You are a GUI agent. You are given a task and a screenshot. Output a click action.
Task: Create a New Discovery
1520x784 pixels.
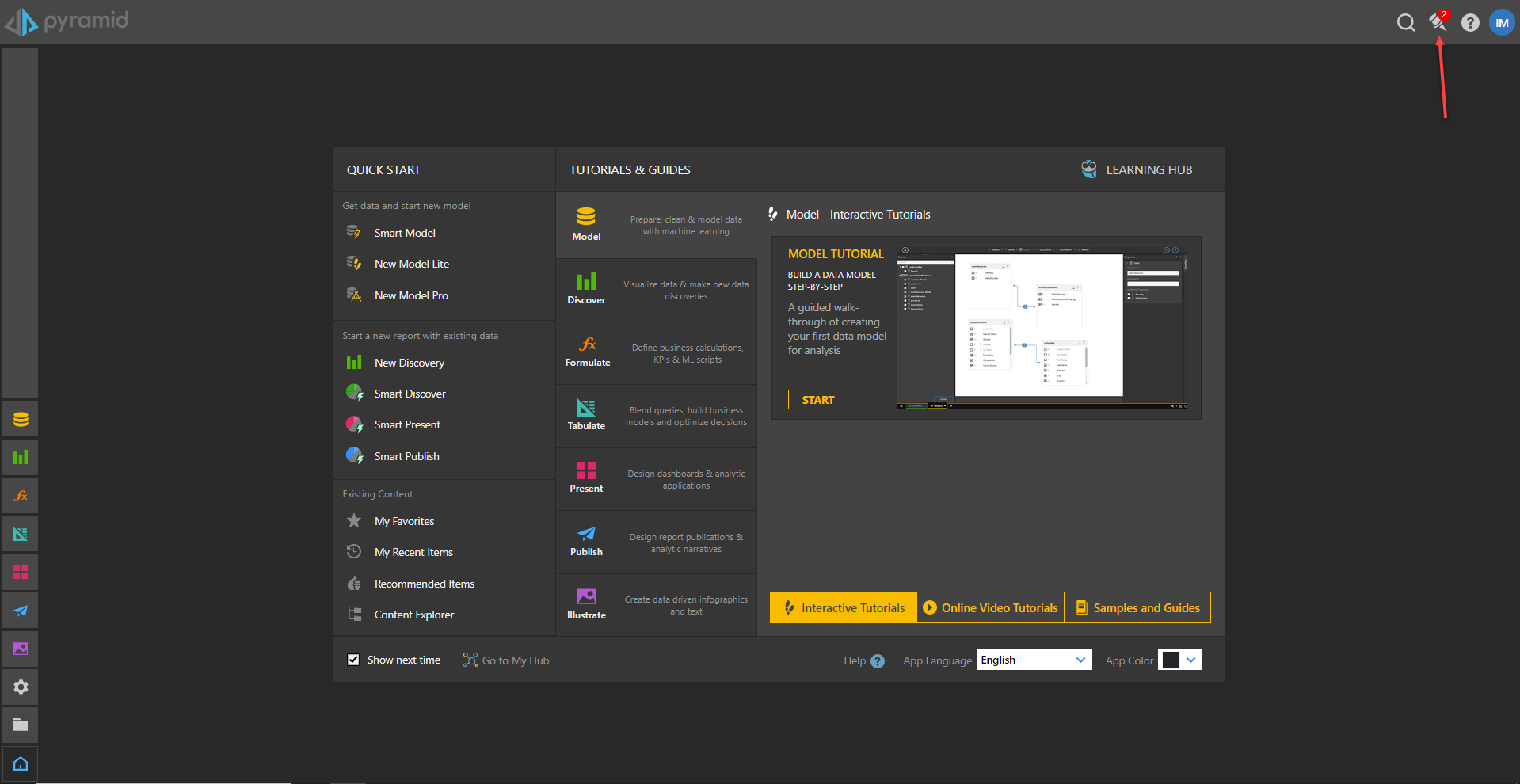(x=409, y=363)
